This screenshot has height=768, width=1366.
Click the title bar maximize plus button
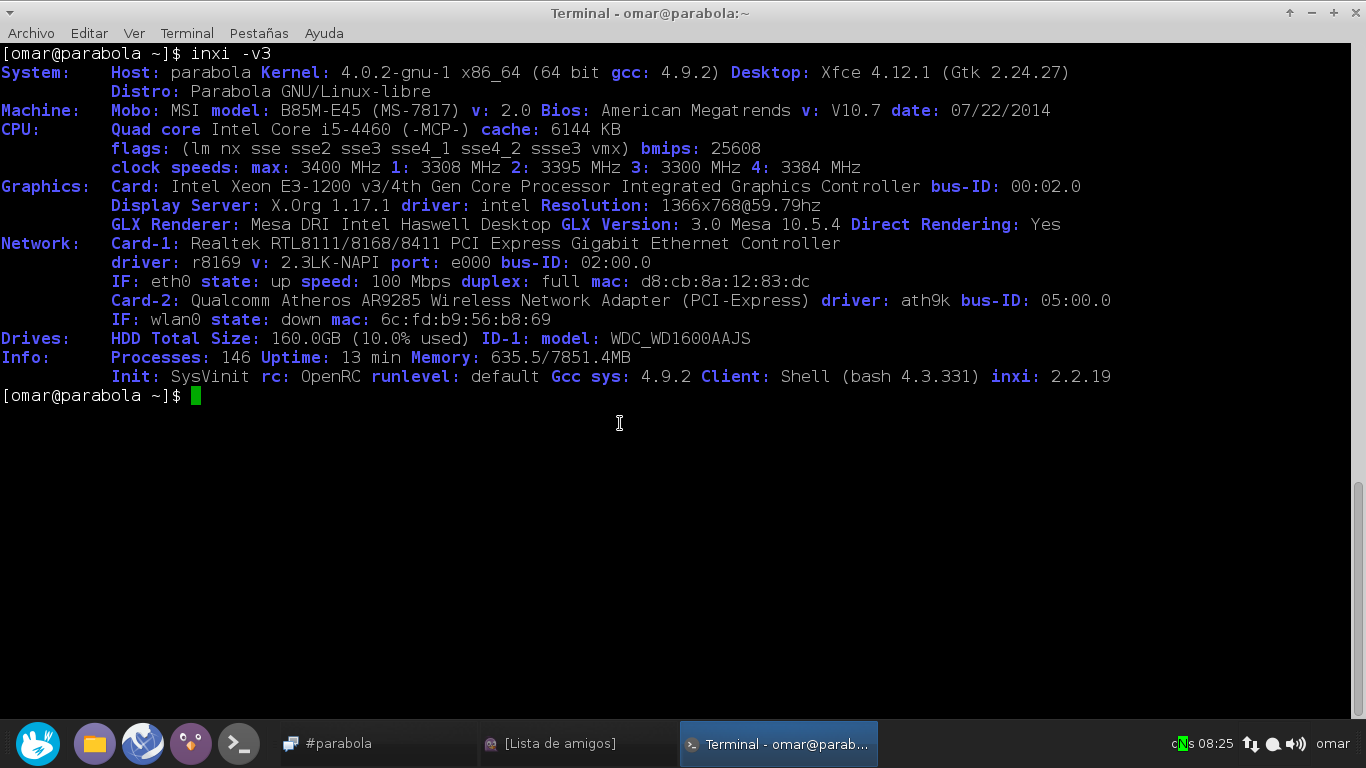pyautogui.click(x=1334, y=13)
